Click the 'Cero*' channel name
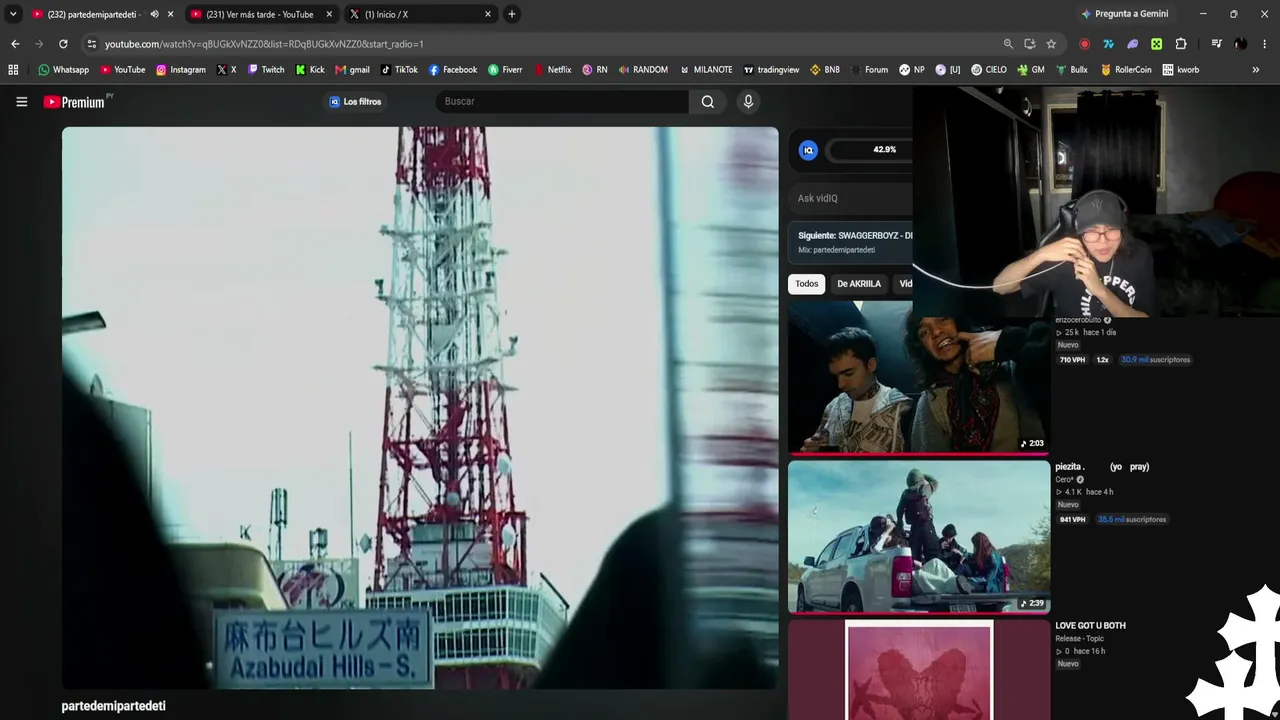 click(1064, 480)
